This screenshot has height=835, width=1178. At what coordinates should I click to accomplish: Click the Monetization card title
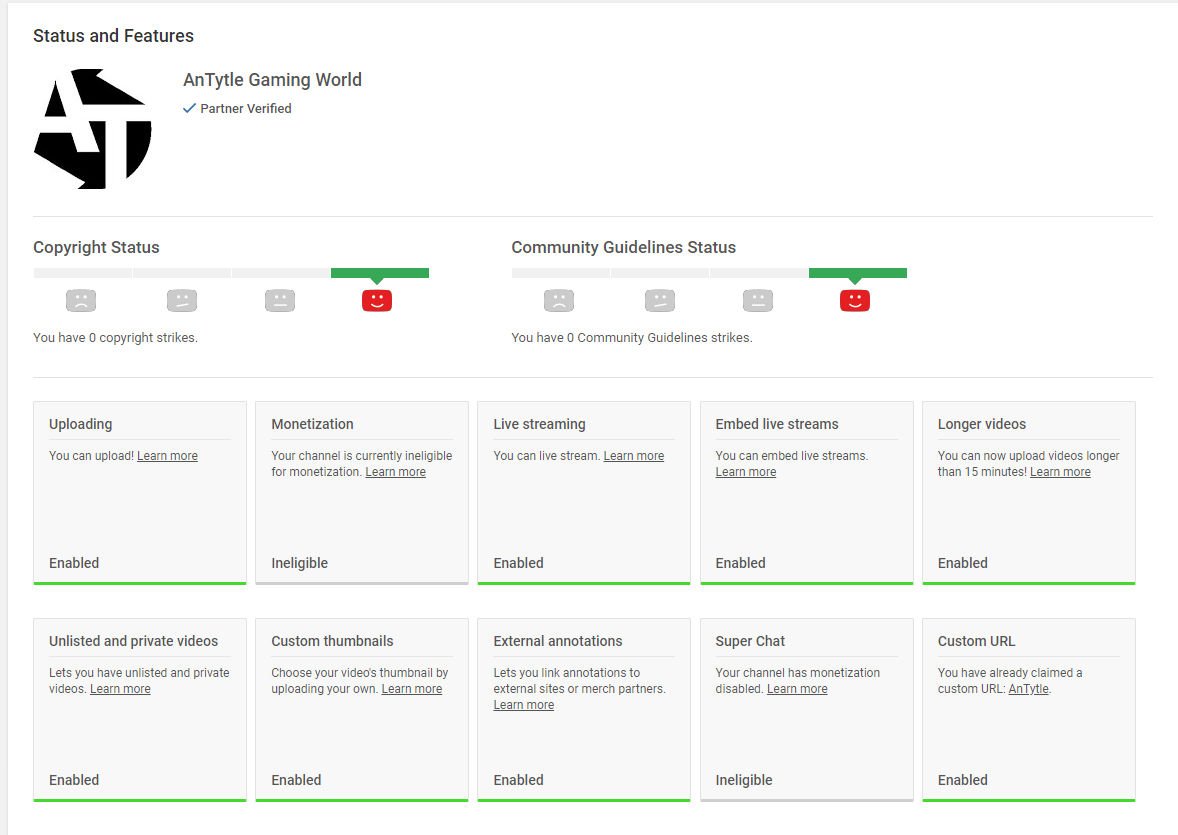pyautogui.click(x=313, y=424)
